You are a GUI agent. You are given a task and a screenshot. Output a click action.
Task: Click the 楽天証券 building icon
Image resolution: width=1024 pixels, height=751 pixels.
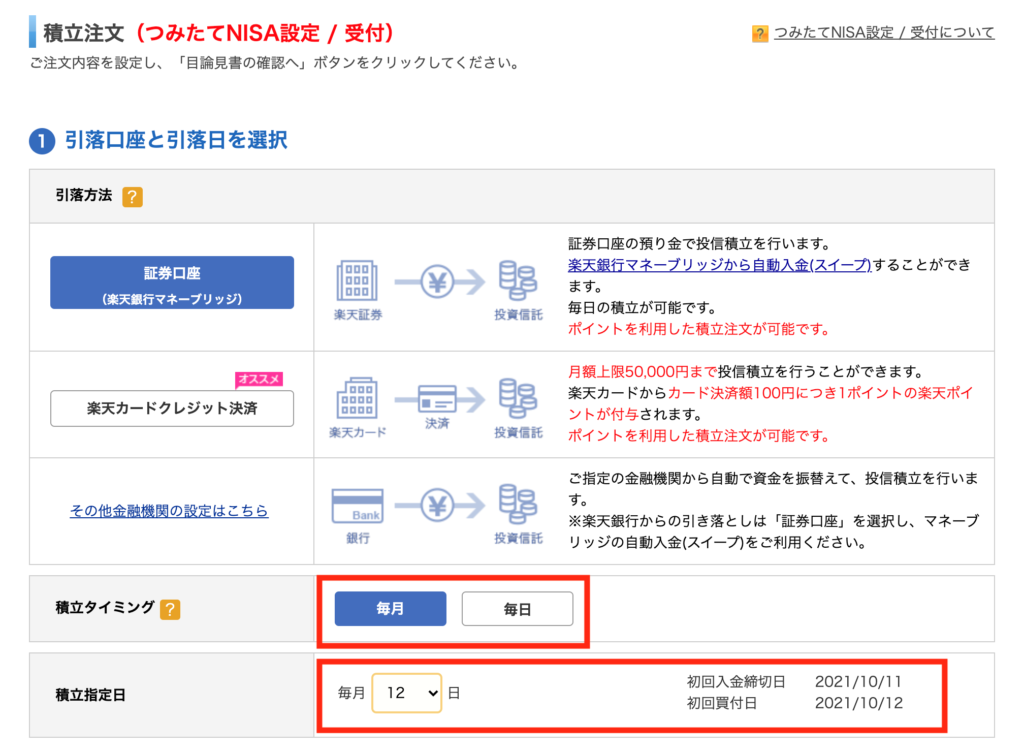coord(357,281)
